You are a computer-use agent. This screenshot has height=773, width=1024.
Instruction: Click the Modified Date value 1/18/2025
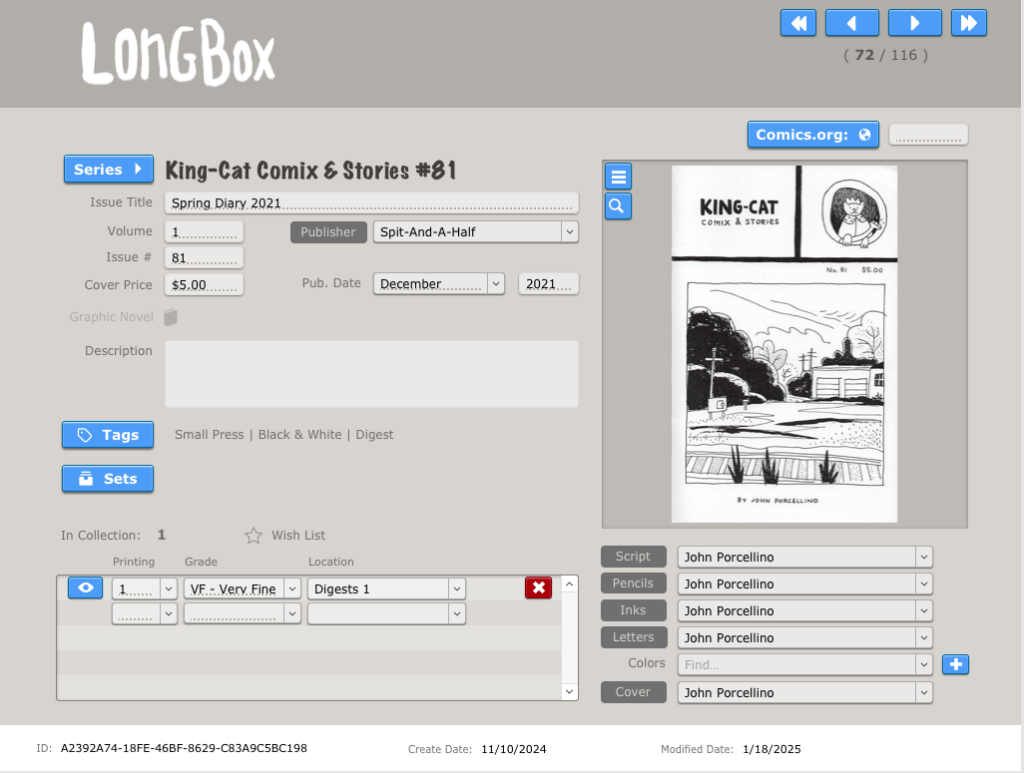click(772, 749)
